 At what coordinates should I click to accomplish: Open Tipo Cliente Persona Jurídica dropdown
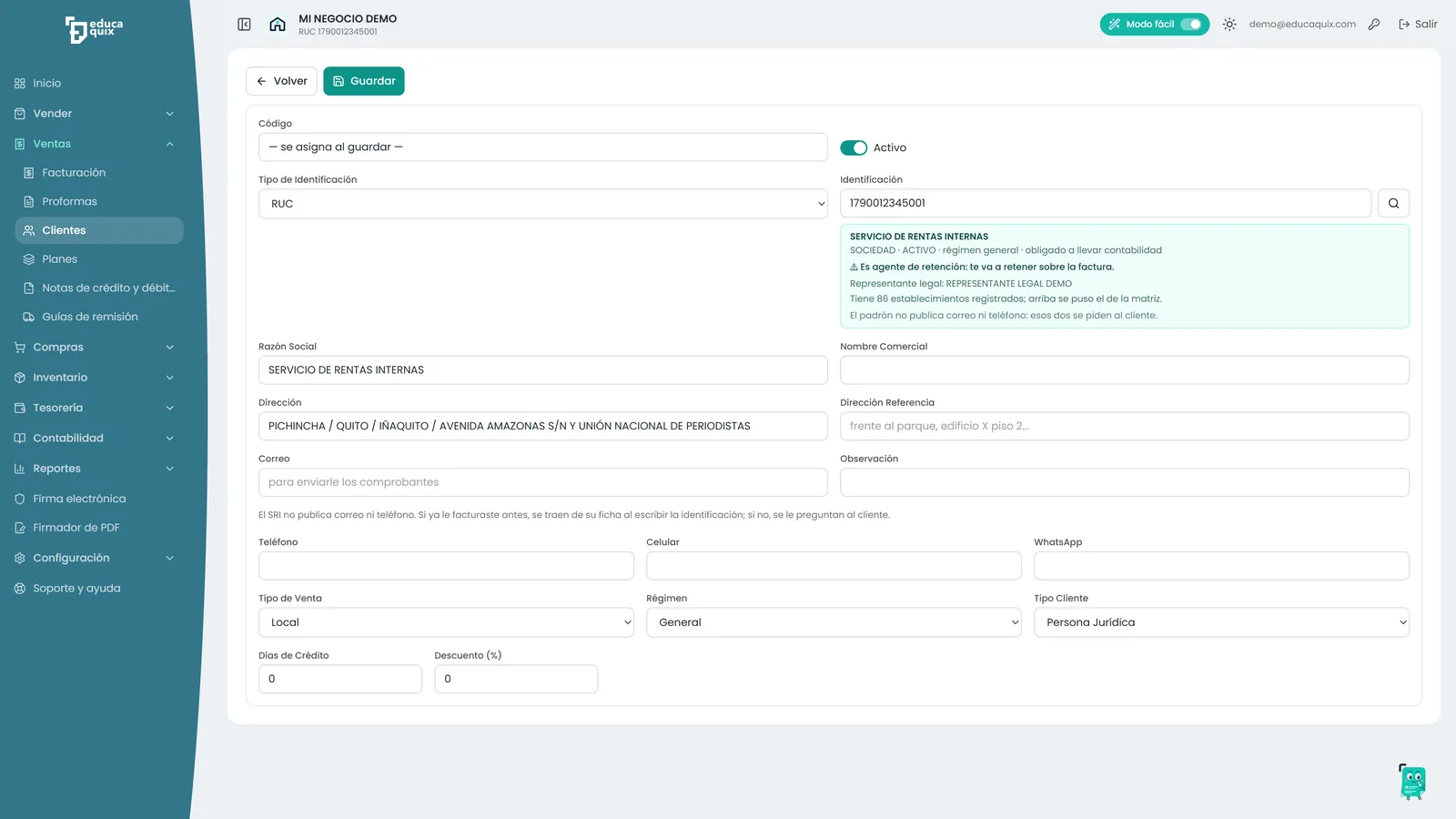click(1221, 622)
